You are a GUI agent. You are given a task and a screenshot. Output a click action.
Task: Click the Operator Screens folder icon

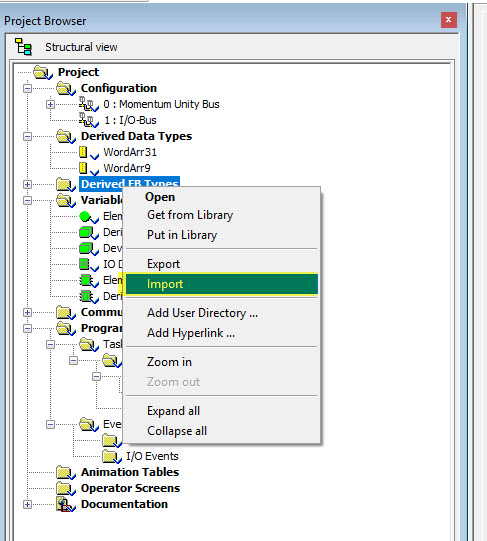click(x=66, y=488)
